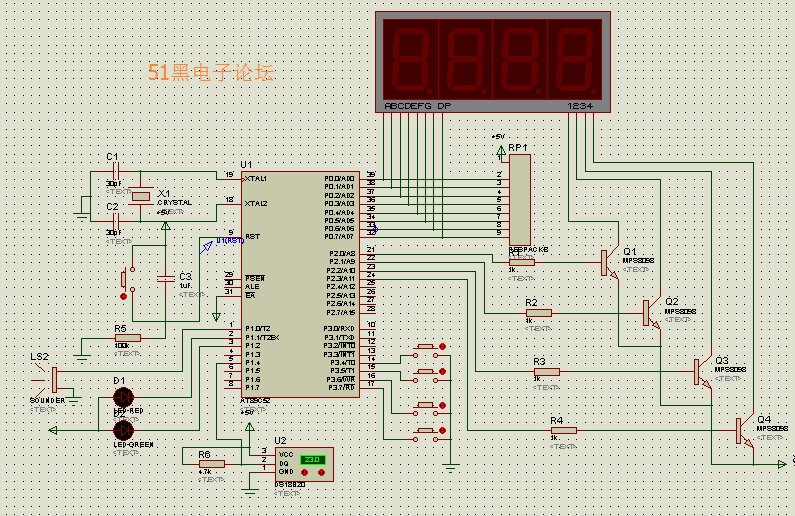Click the DS18B20 temperature decrease arrow
The image size is (795, 516).
pyautogui.click(x=304, y=472)
